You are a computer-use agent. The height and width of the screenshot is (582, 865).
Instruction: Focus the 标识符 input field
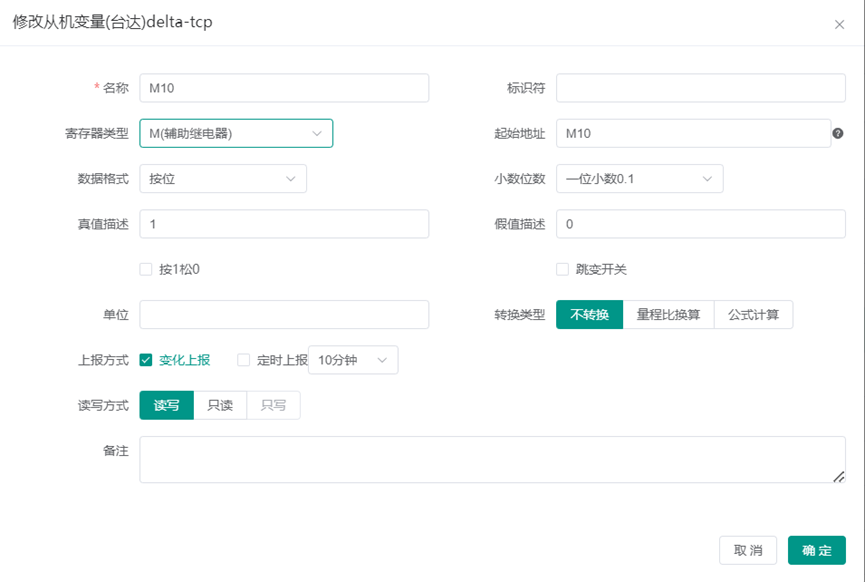[701, 88]
